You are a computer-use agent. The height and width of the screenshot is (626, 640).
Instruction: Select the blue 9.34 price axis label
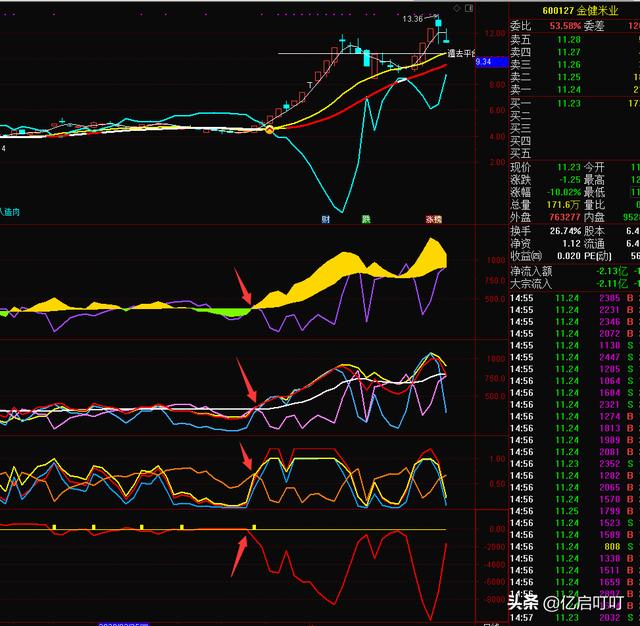(491, 62)
